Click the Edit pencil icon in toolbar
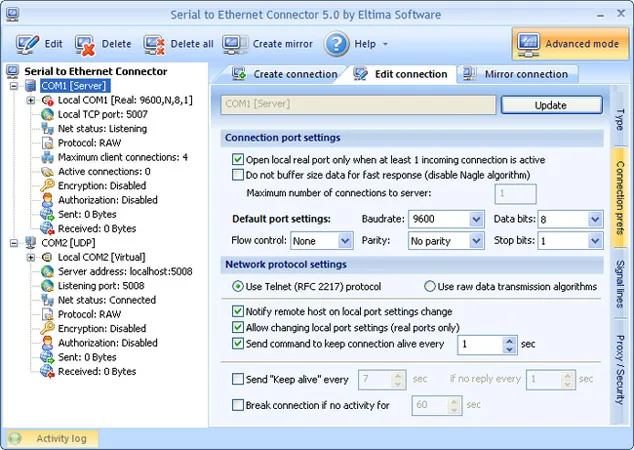634x450 pixels. (x=27, y=44)
